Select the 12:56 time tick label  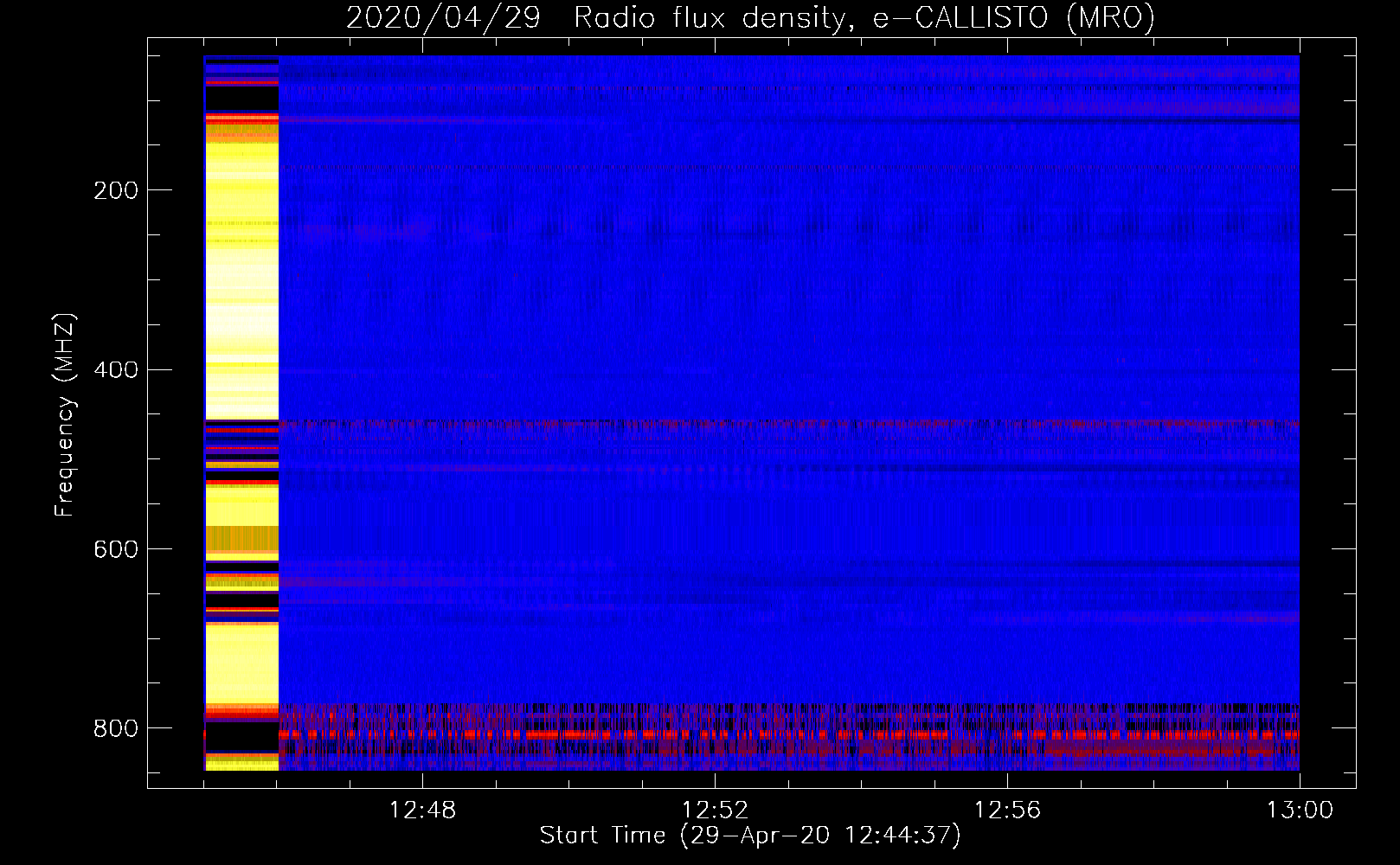coord(1007,811)
